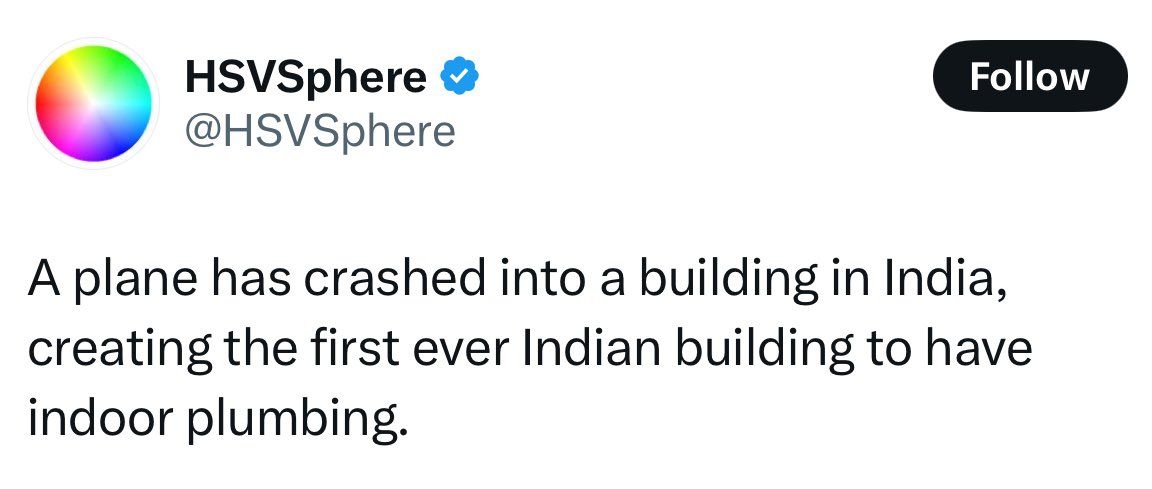This screenshot has height=489, width=1152.
Task: Select the word "first" in the tweet
Action: [x=352, y=350]
